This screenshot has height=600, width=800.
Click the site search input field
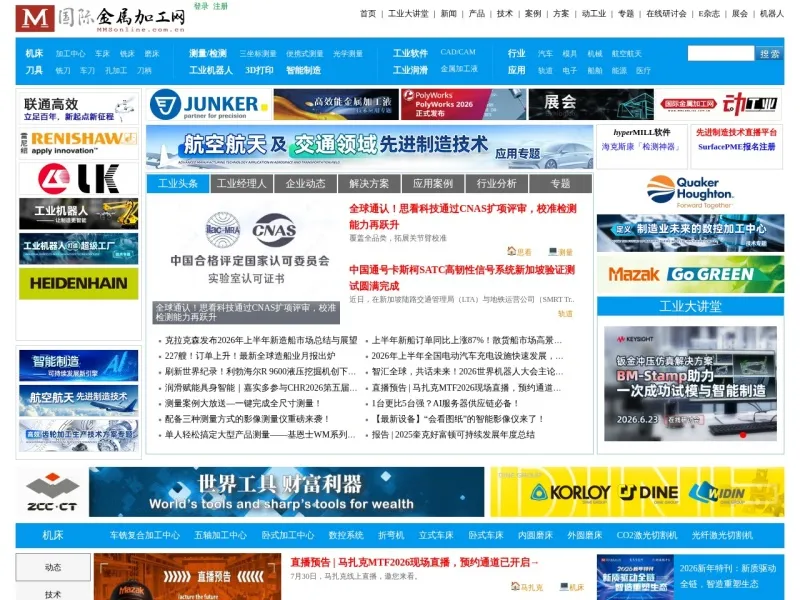coord(720,53)
